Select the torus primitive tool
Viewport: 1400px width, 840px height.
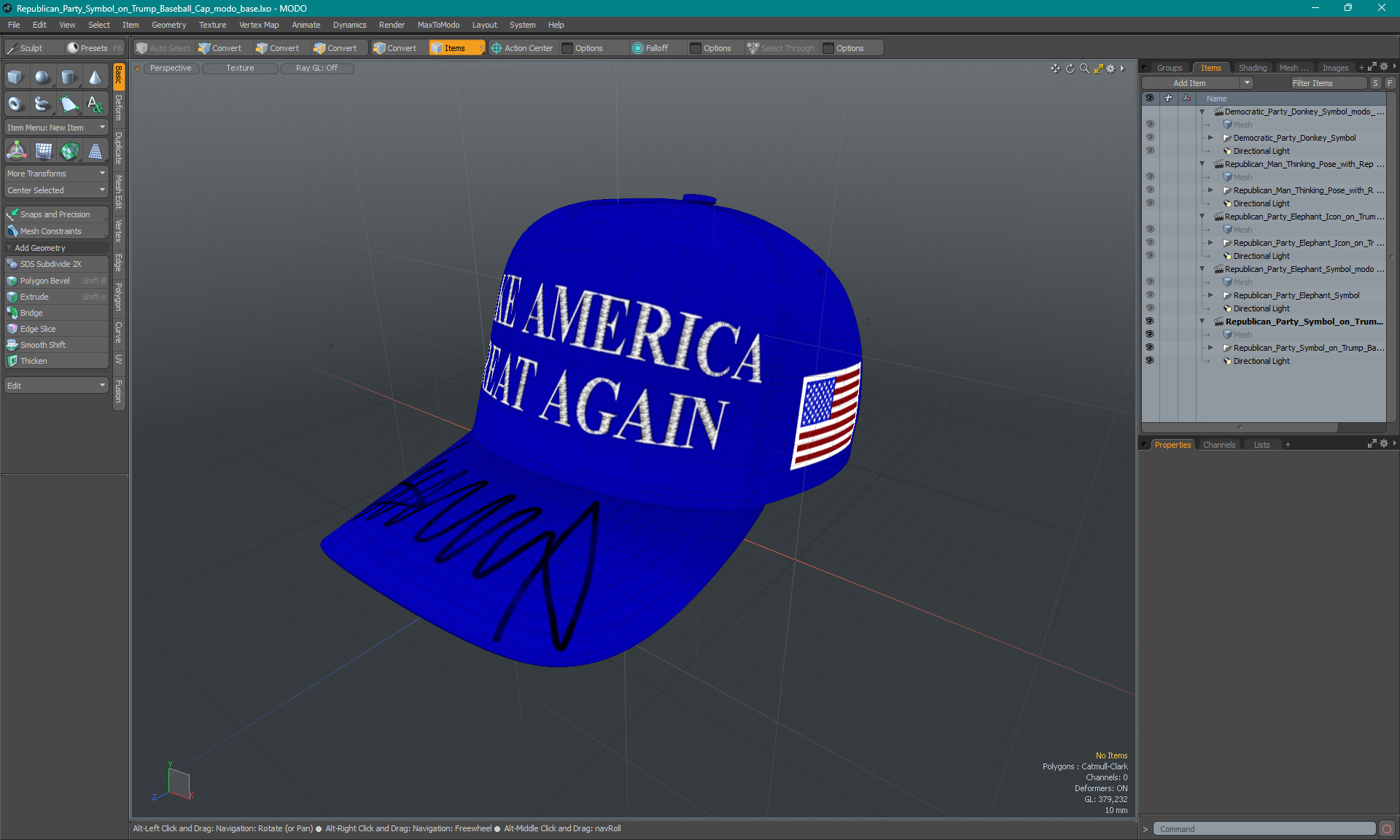15,104
